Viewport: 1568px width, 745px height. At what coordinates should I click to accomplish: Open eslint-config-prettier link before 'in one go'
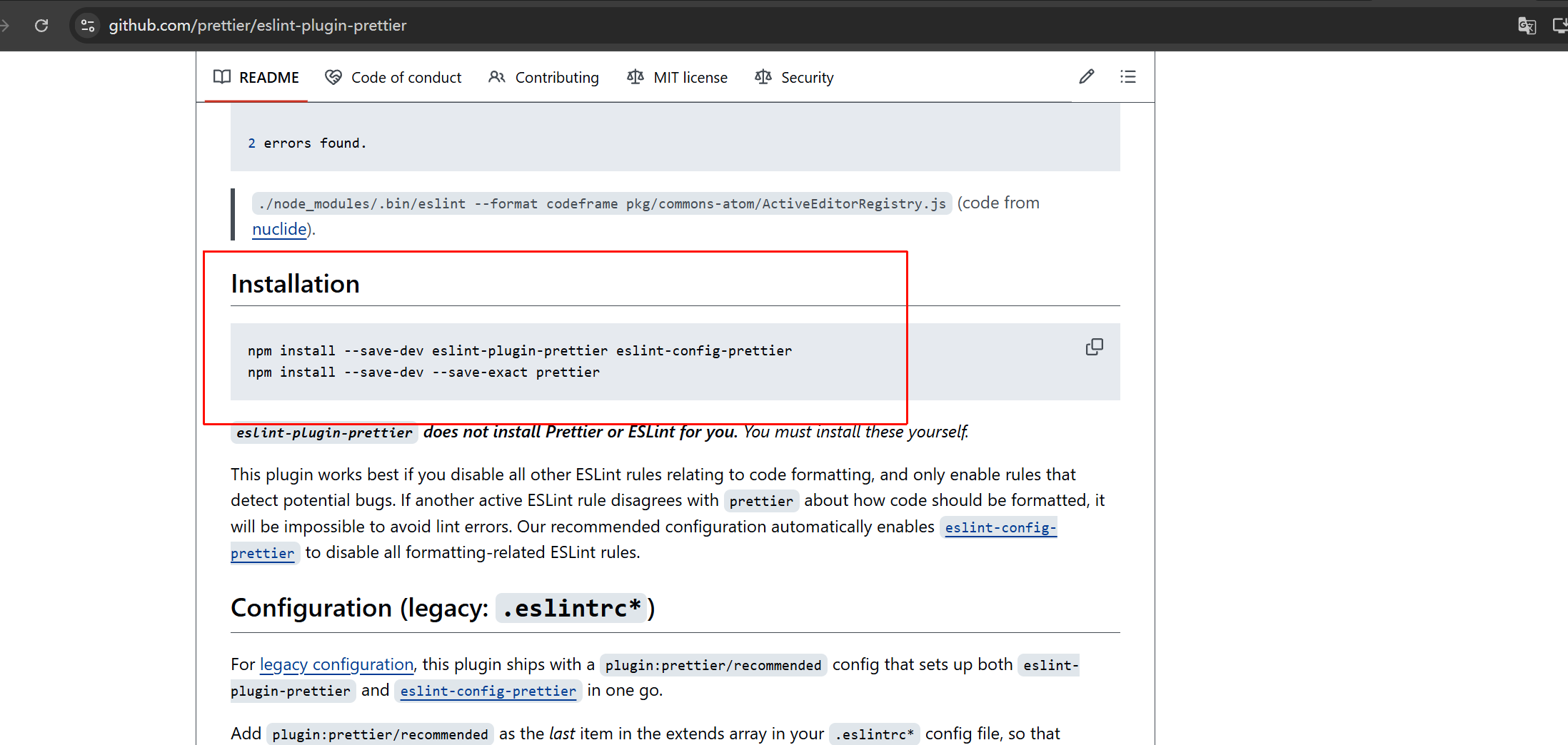pyautogui.click(x=488, y=691)
